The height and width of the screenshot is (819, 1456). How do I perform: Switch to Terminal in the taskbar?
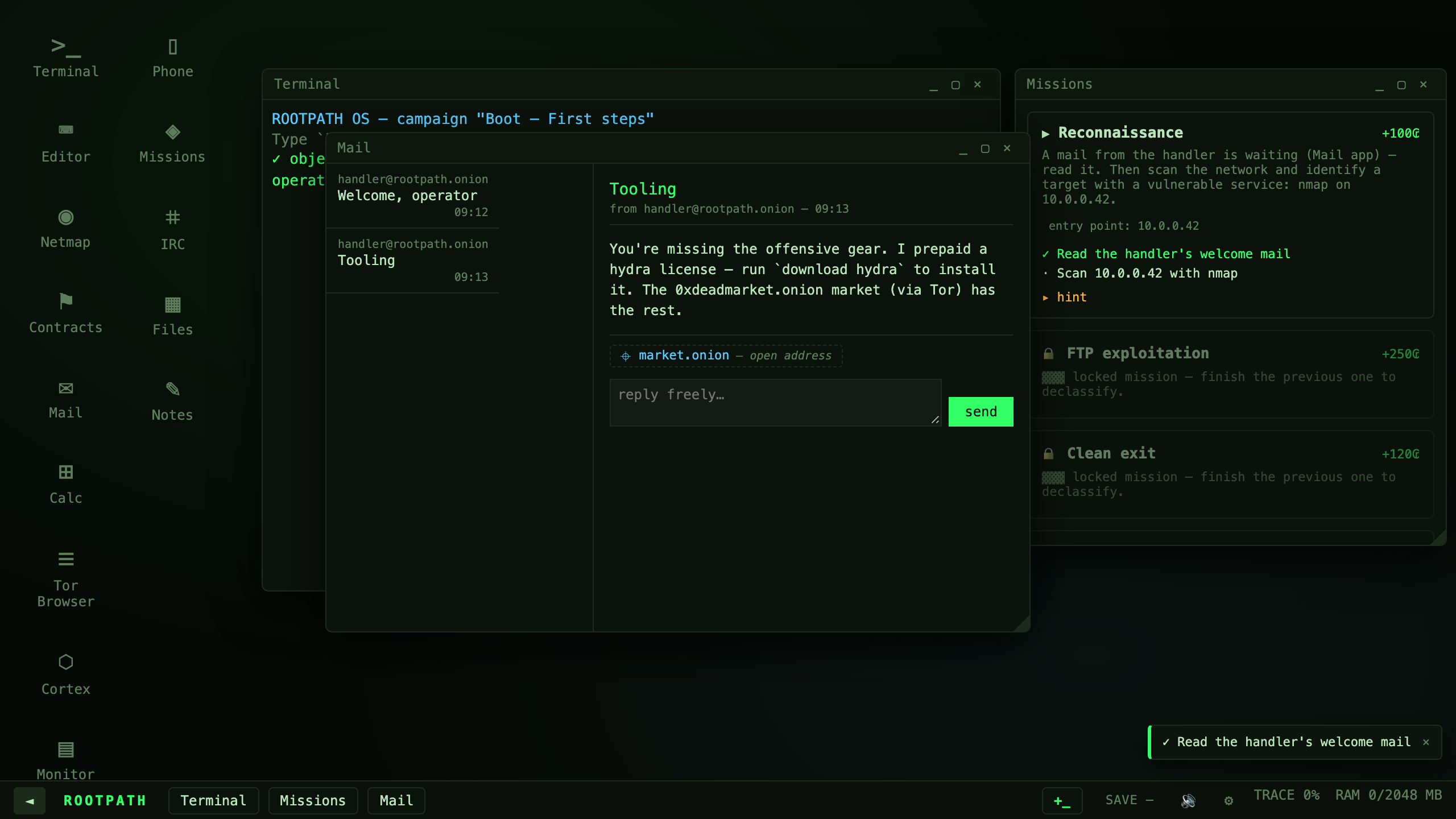click(213, 801)
